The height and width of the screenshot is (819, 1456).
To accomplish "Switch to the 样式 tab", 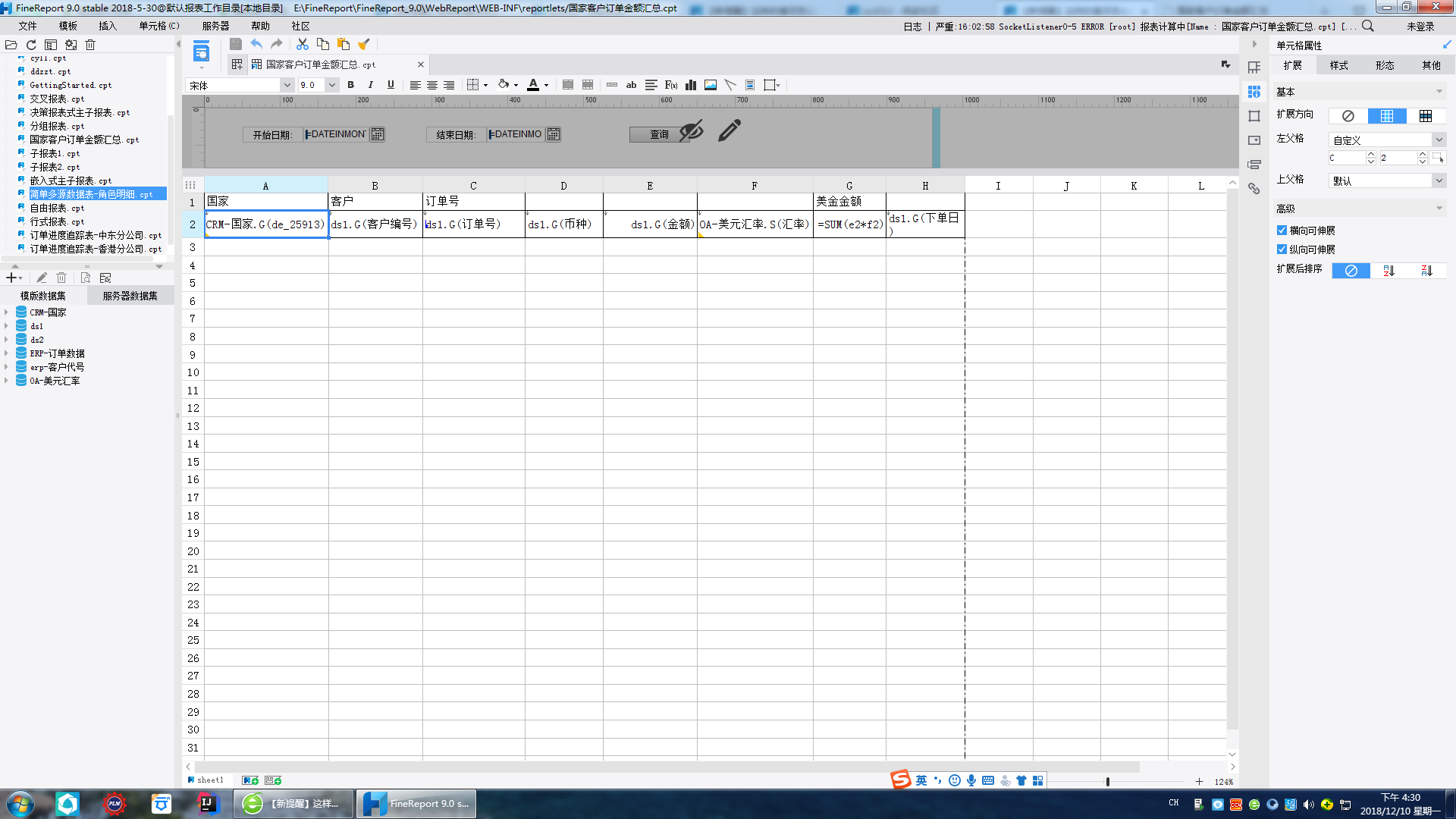I will tap(1338, 66).
